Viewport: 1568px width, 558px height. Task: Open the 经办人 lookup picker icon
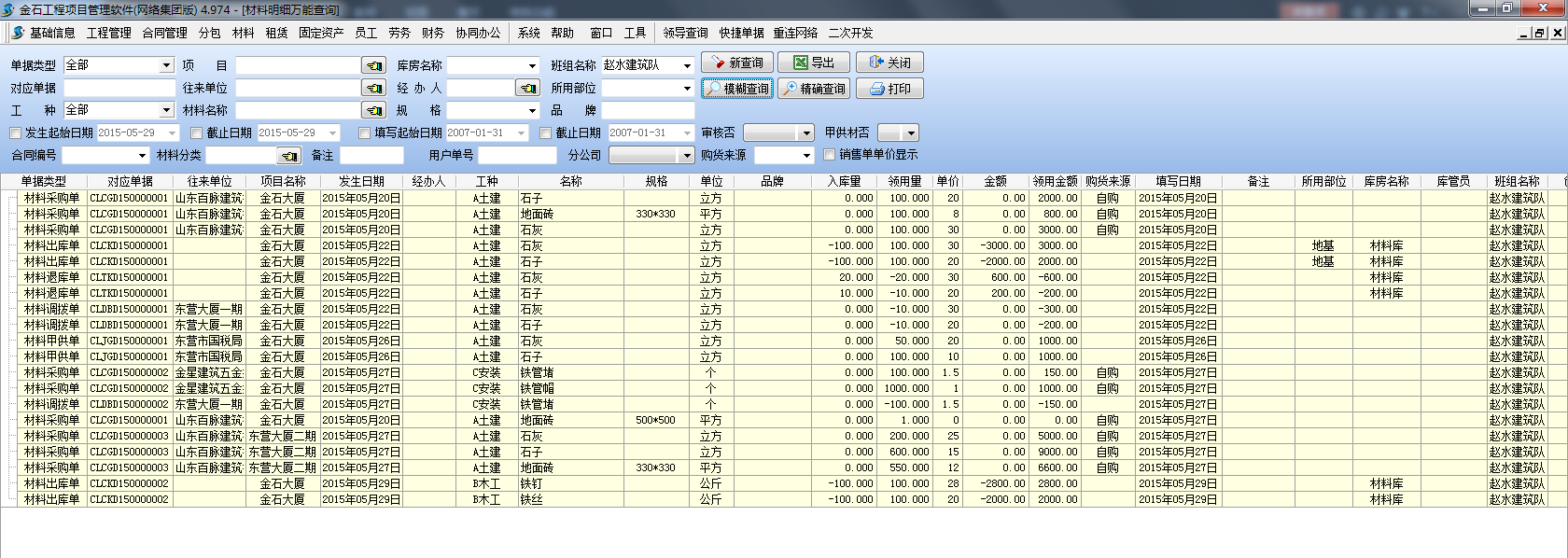pos(528,88)
